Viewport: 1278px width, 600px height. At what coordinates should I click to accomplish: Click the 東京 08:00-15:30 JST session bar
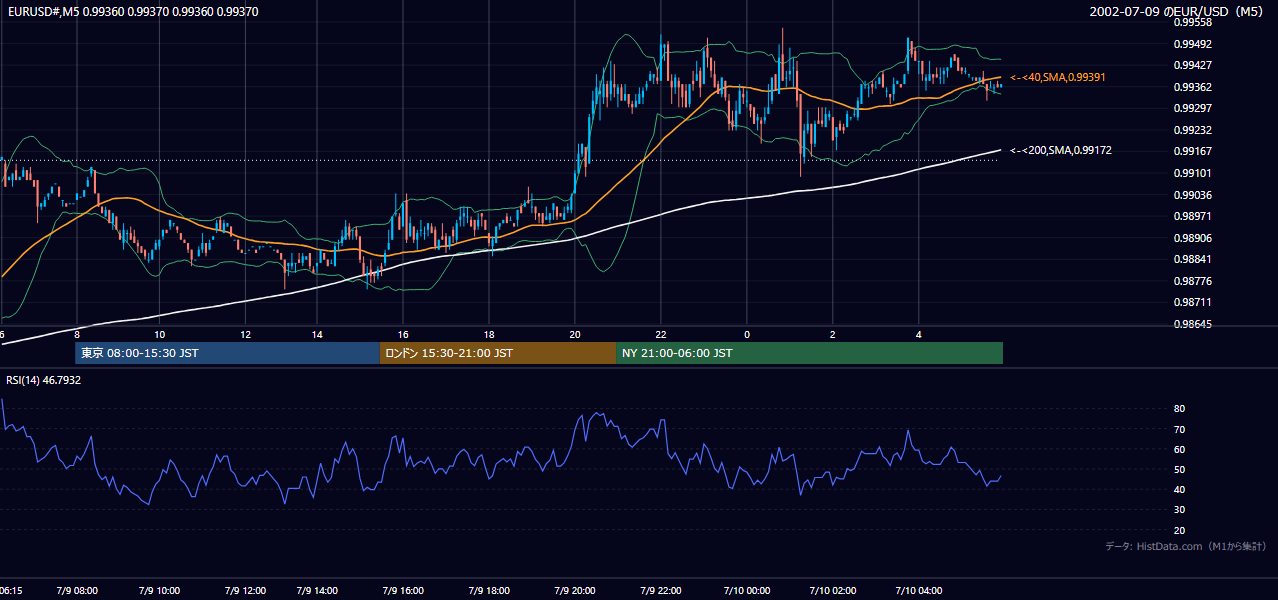(x=227, y=353)
